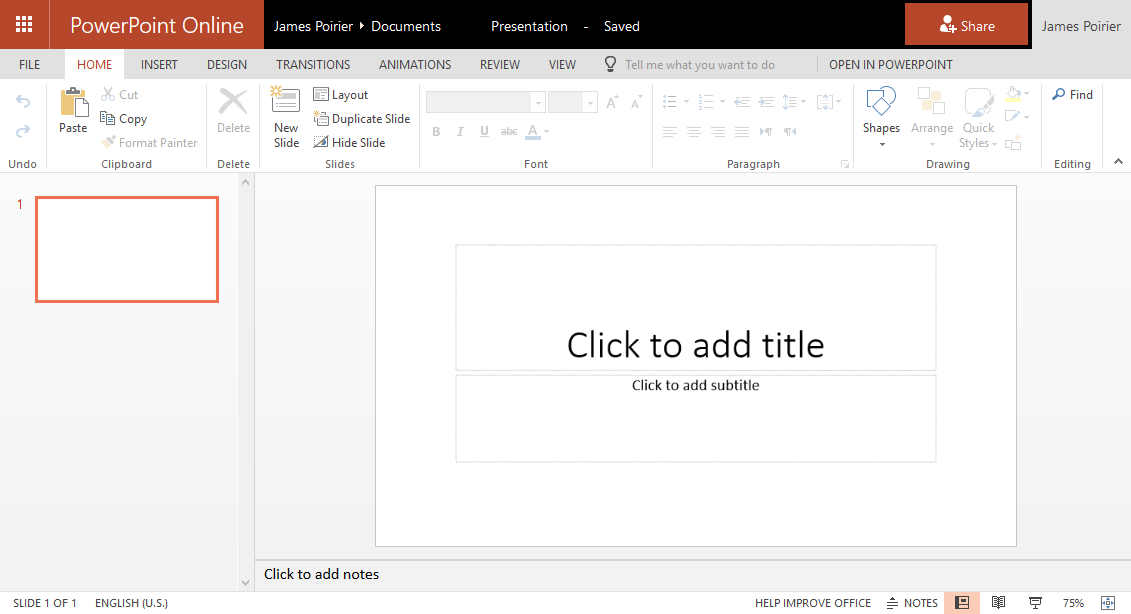Align text right

point(718,131)
